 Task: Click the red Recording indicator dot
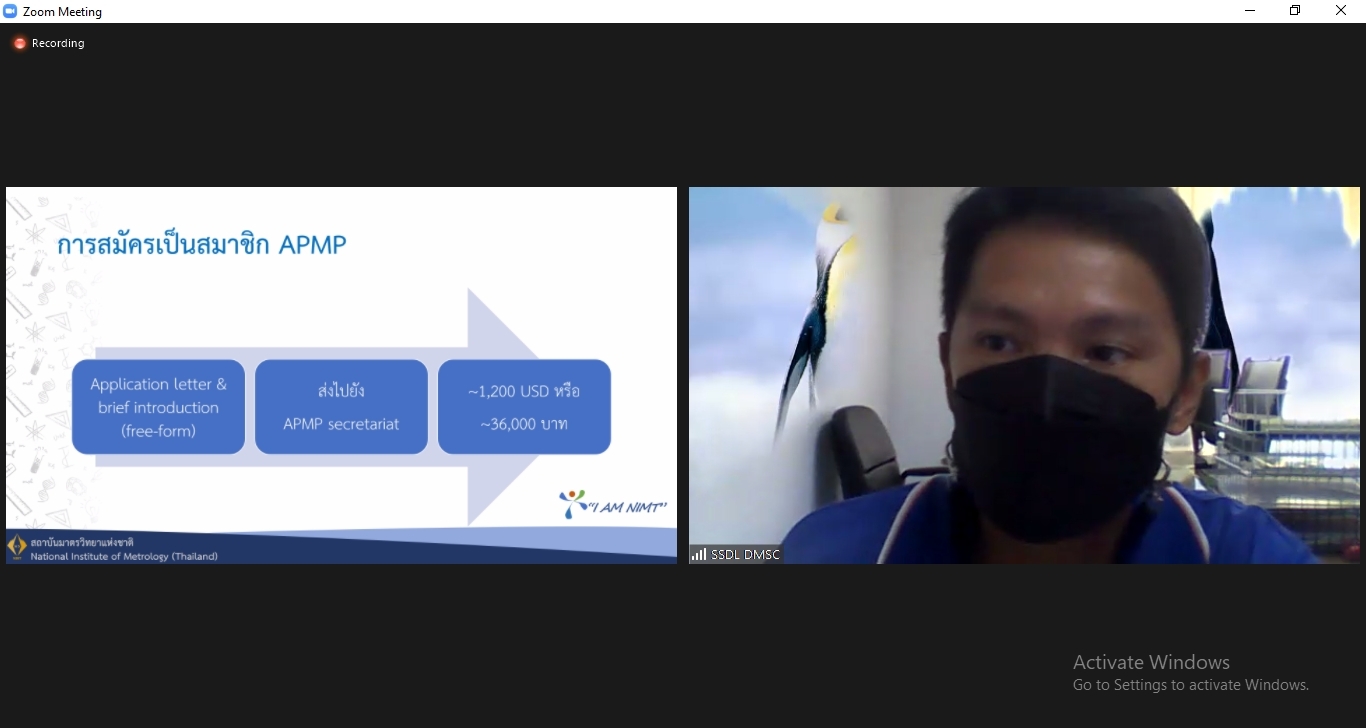[19, 44]
